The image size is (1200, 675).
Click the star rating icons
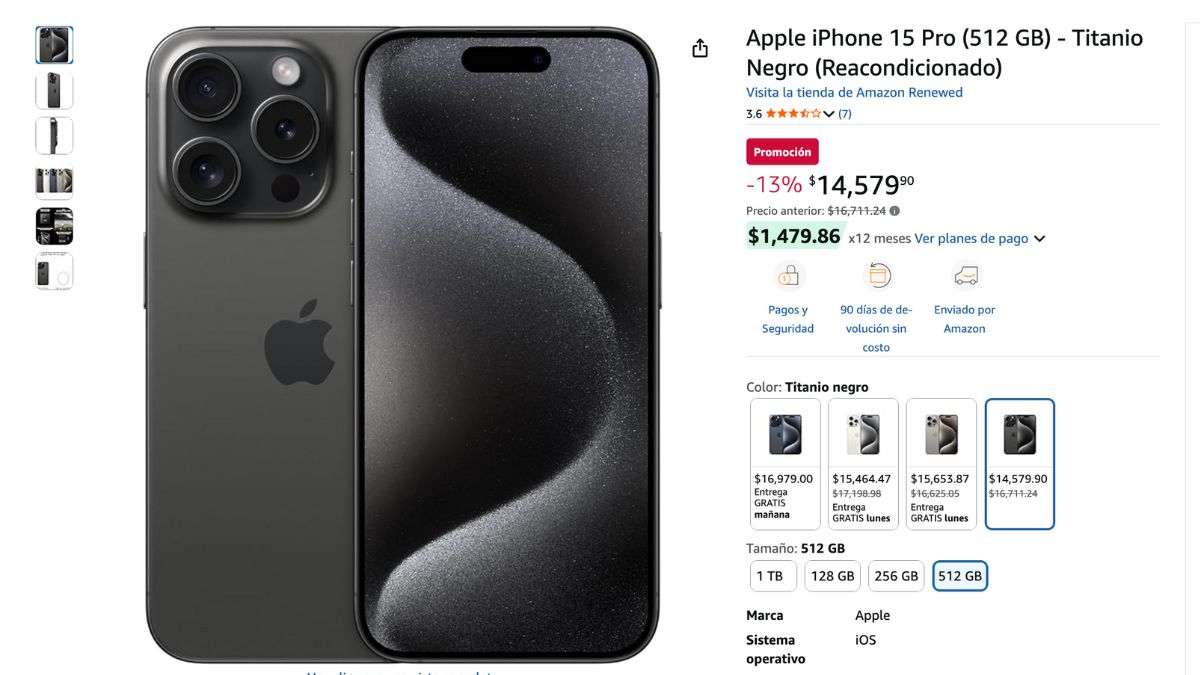tap(793, 114)
